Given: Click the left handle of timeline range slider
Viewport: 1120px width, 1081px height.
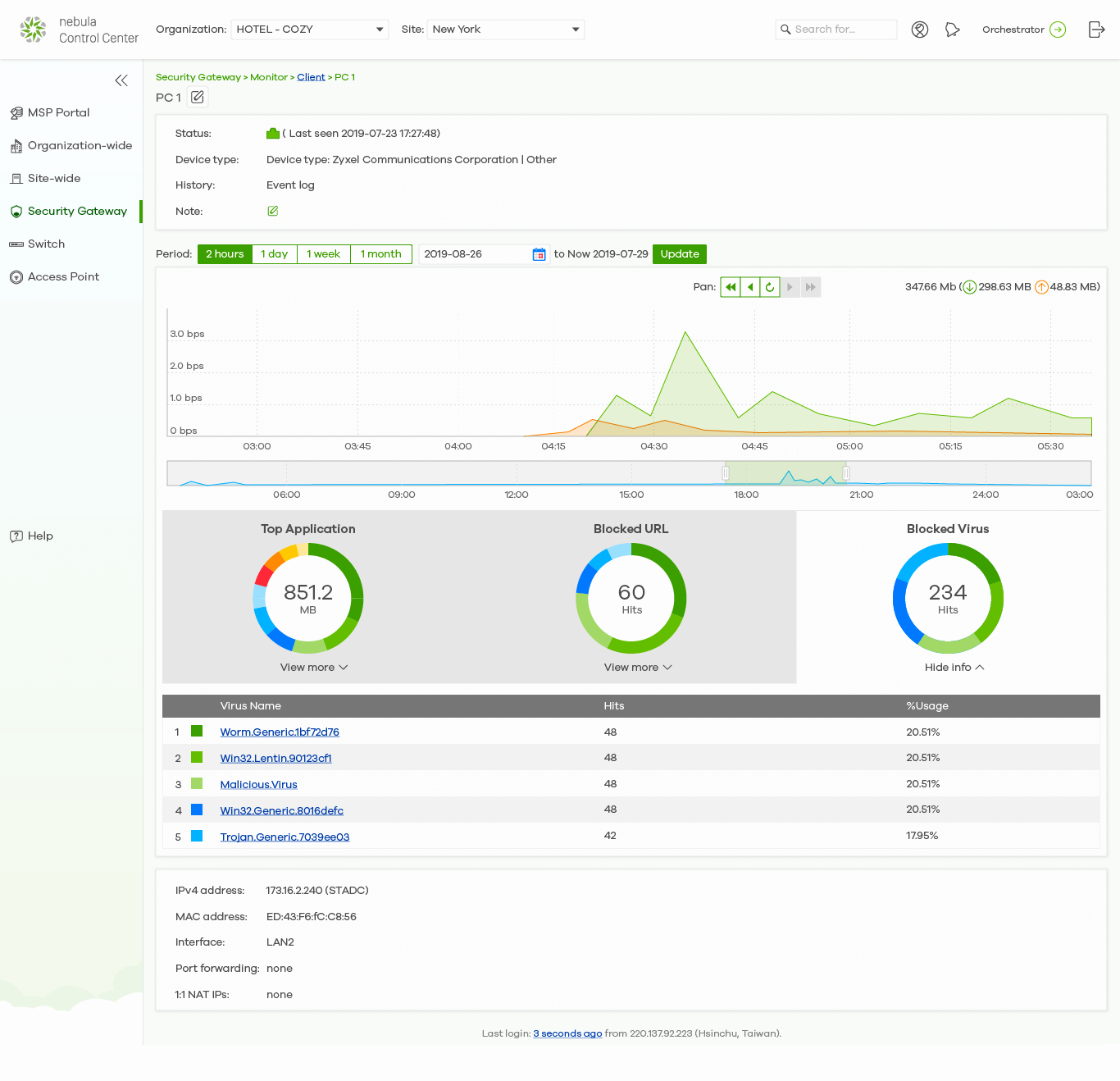Looking at the screenshot, I should coord(726,473).
